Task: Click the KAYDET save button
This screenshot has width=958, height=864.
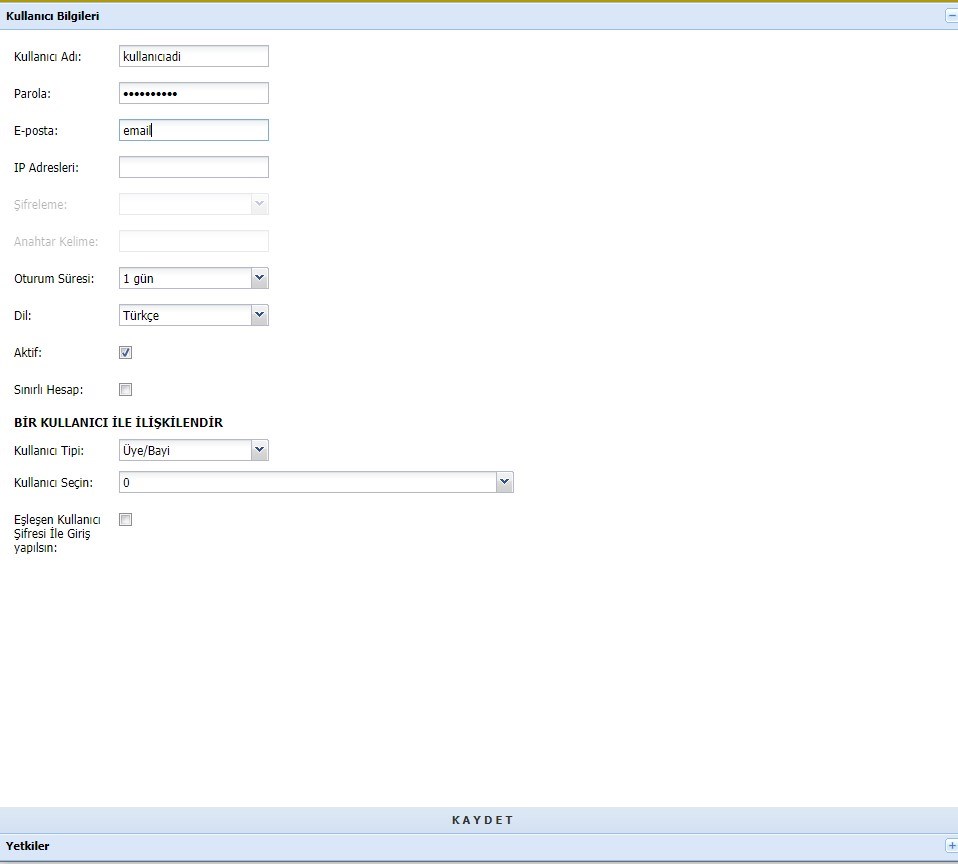Action: pos(483,820)
